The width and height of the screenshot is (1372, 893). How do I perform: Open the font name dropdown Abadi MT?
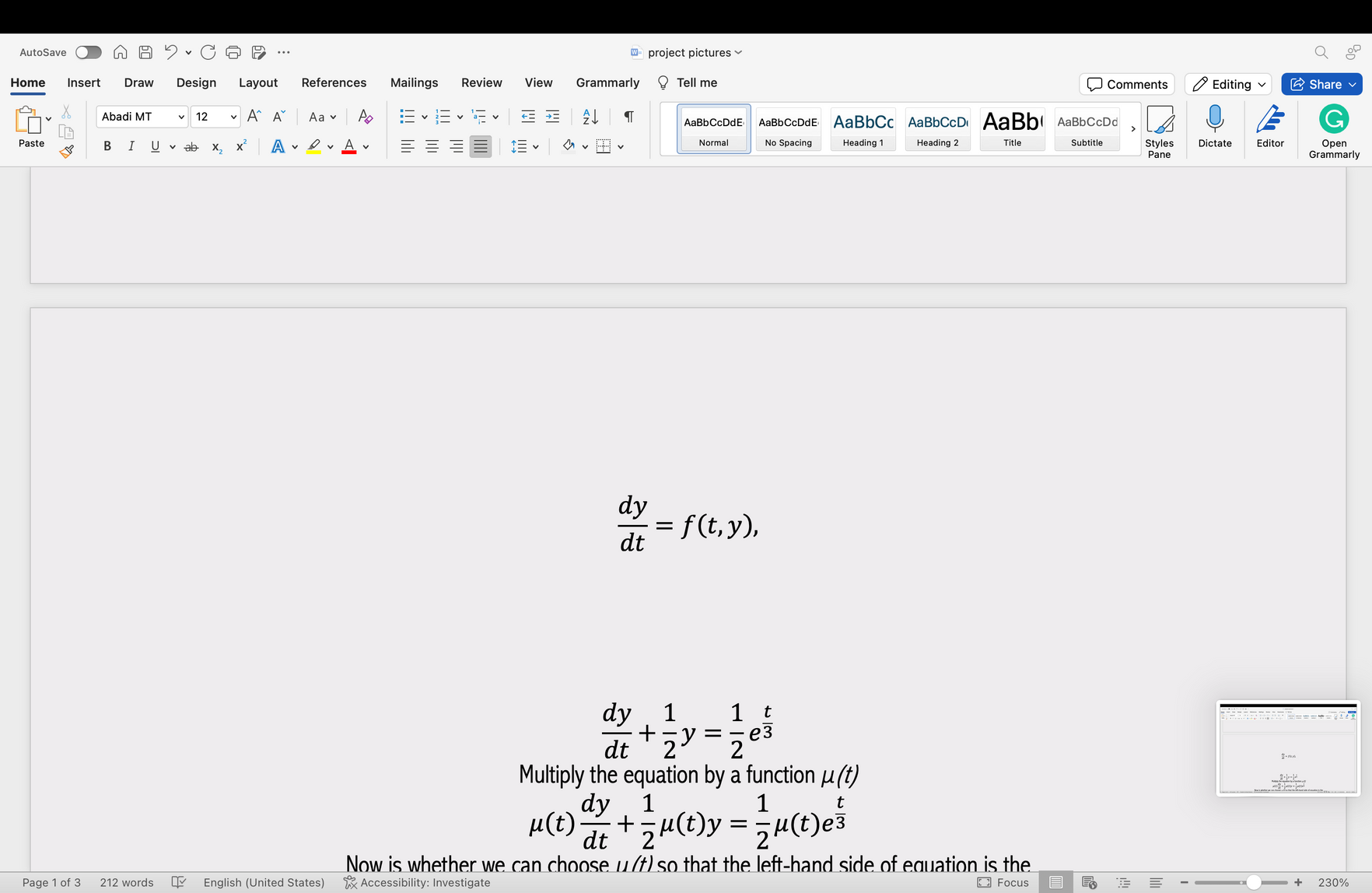(142, 117)
